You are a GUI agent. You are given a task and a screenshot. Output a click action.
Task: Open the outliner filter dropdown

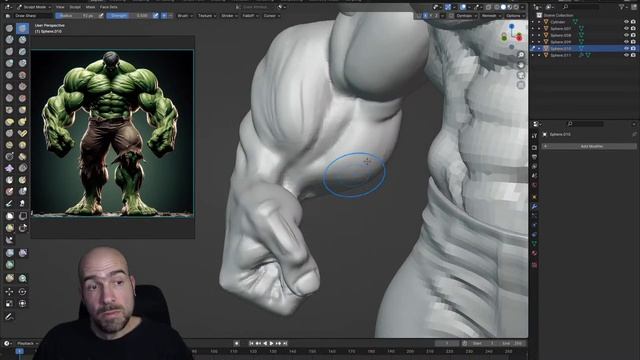623,7
